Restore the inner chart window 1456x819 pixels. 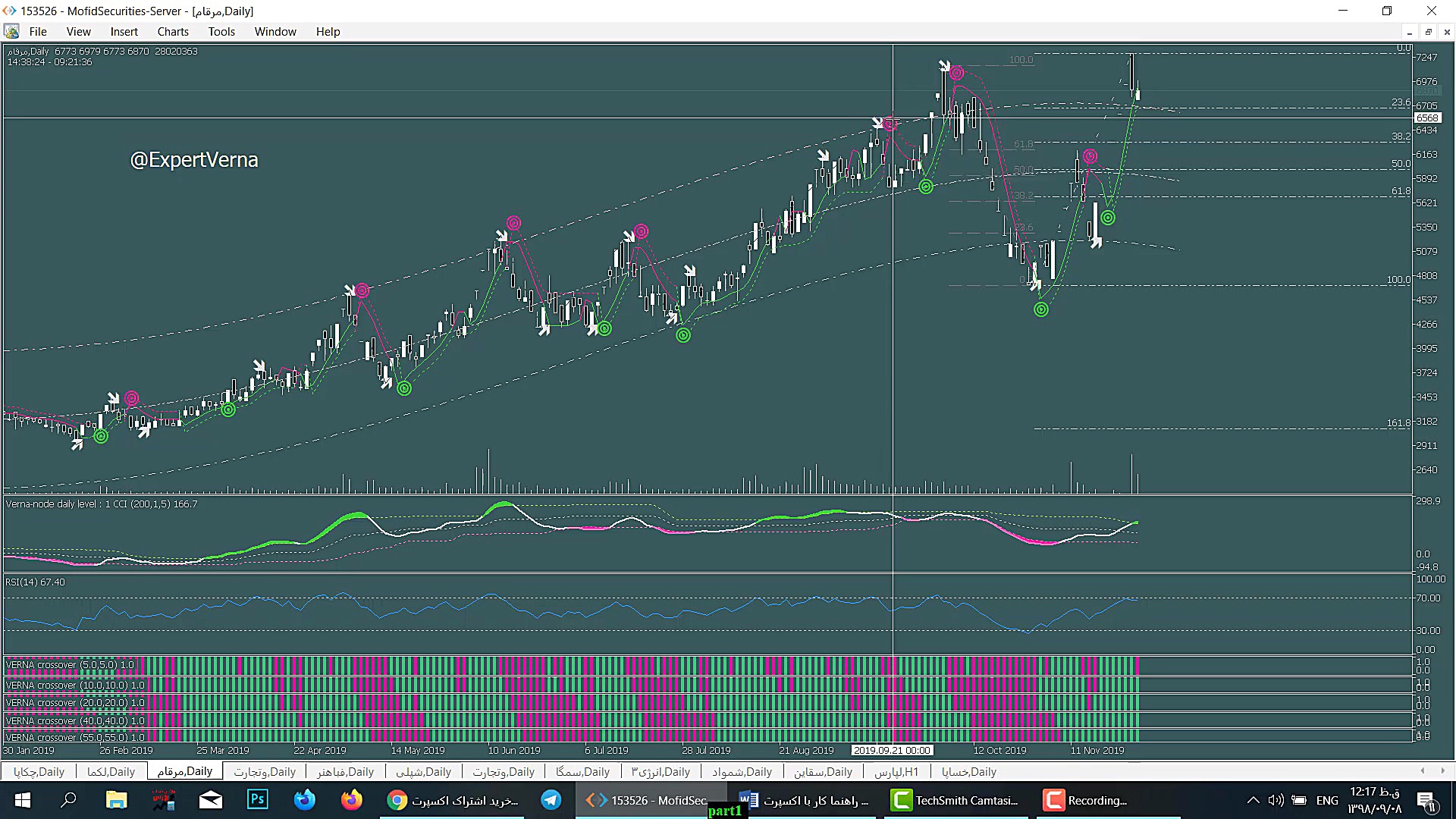click(x=1428, y=32)
